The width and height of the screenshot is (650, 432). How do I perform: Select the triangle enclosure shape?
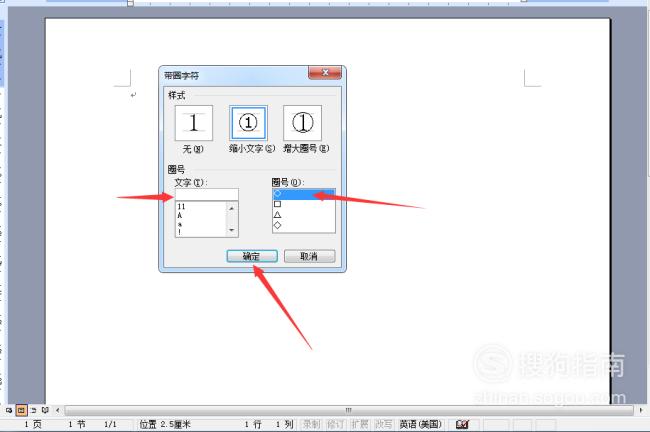pyautogui.click(x=303, y=215)
